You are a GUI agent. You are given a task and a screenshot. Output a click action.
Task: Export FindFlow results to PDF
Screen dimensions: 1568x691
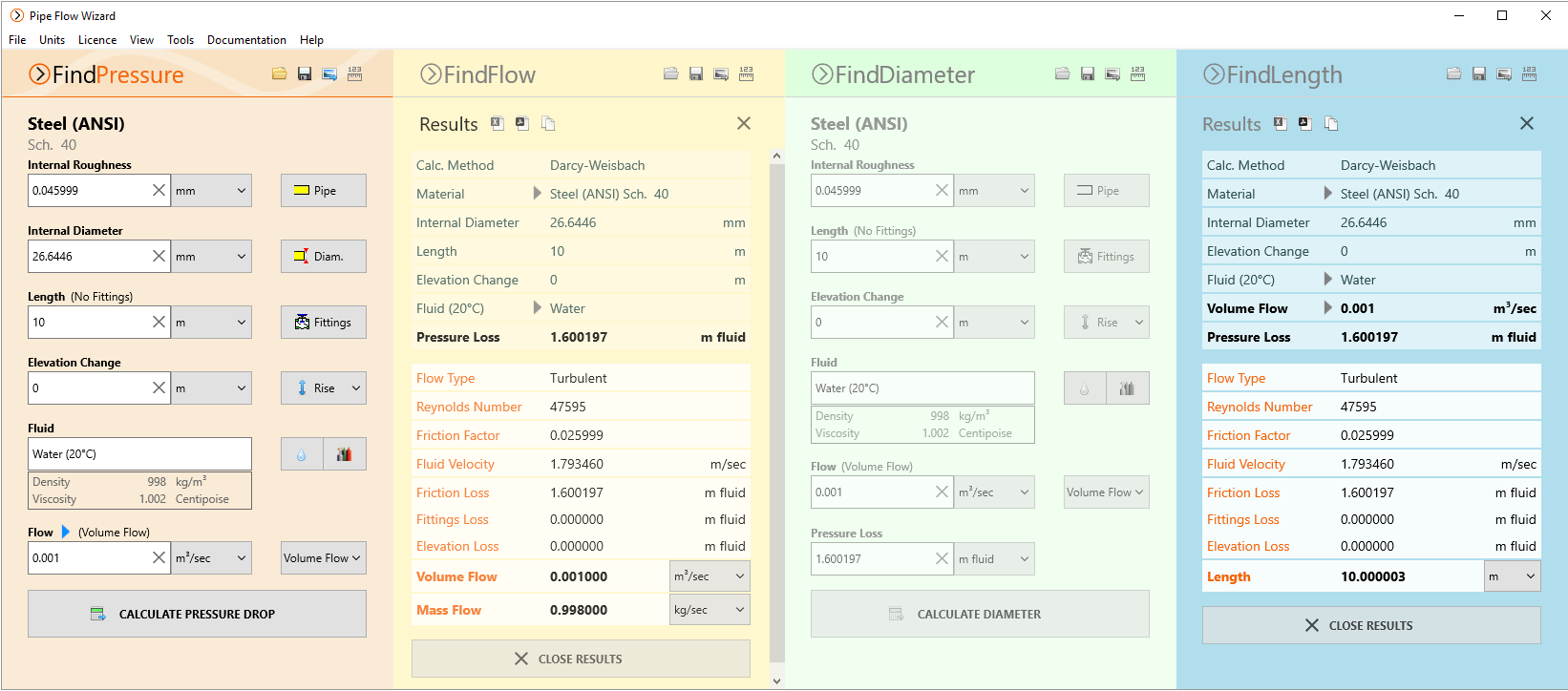[521, 123]
